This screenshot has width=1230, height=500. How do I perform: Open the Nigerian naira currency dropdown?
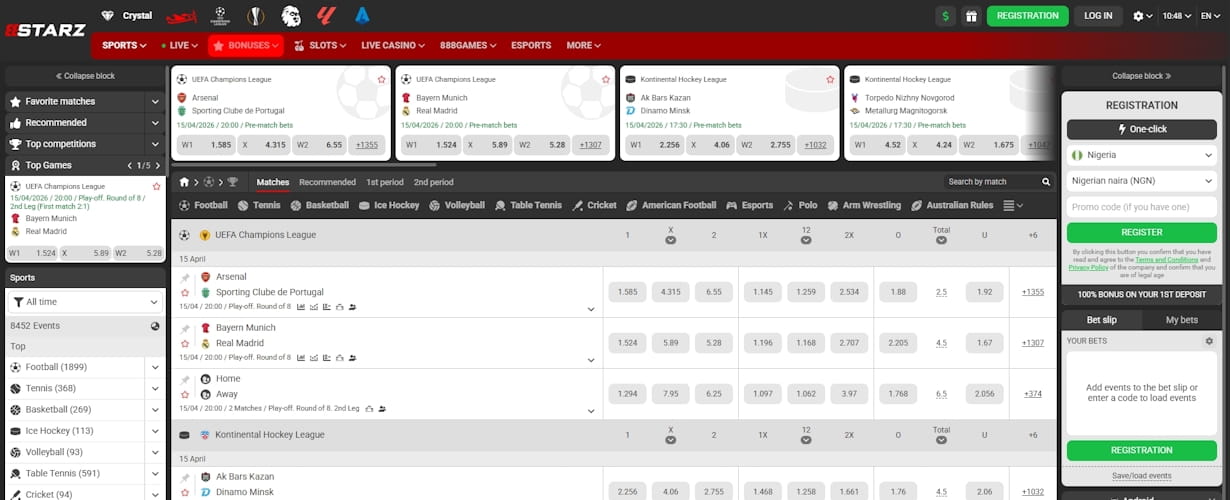[1141, 181]
